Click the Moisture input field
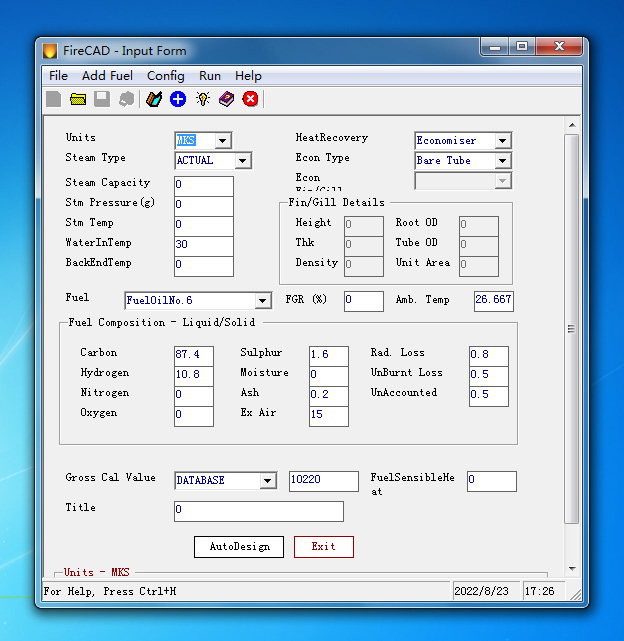This screenshot has width=624, height=641. [329, 376]
